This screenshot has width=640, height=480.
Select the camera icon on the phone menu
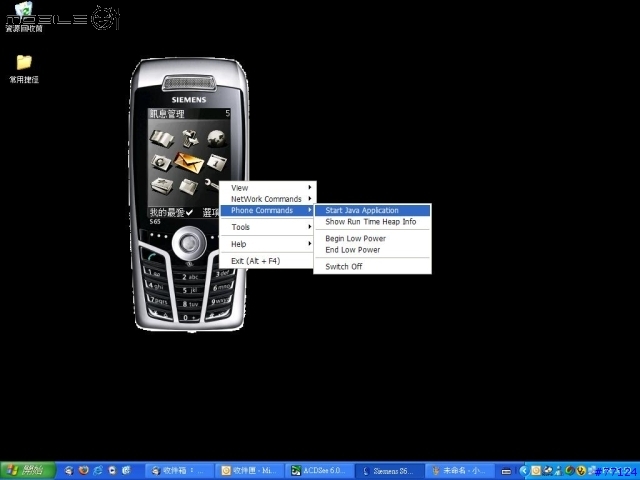(161, 162)
